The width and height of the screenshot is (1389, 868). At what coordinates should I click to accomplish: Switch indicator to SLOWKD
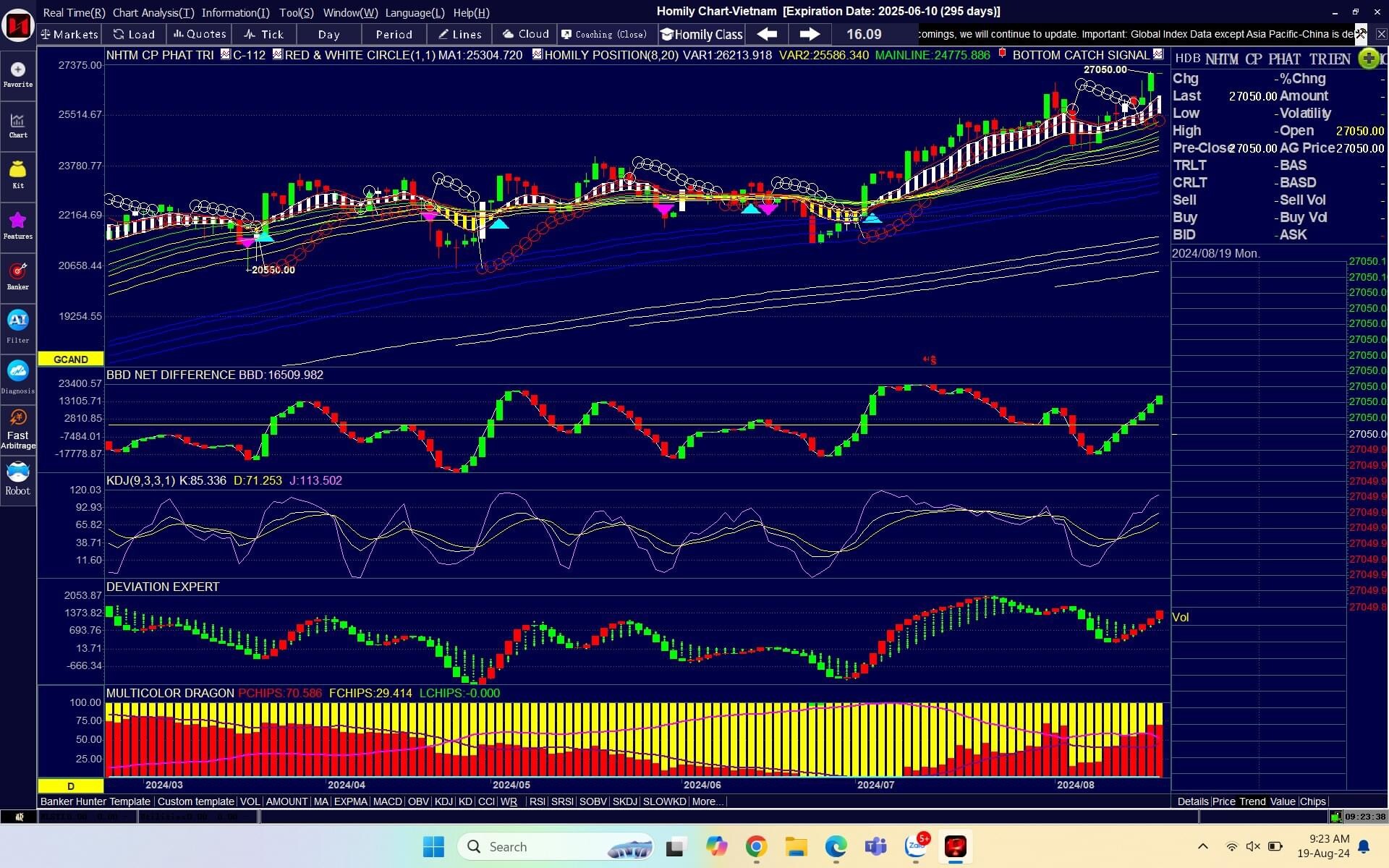point(664,801)
